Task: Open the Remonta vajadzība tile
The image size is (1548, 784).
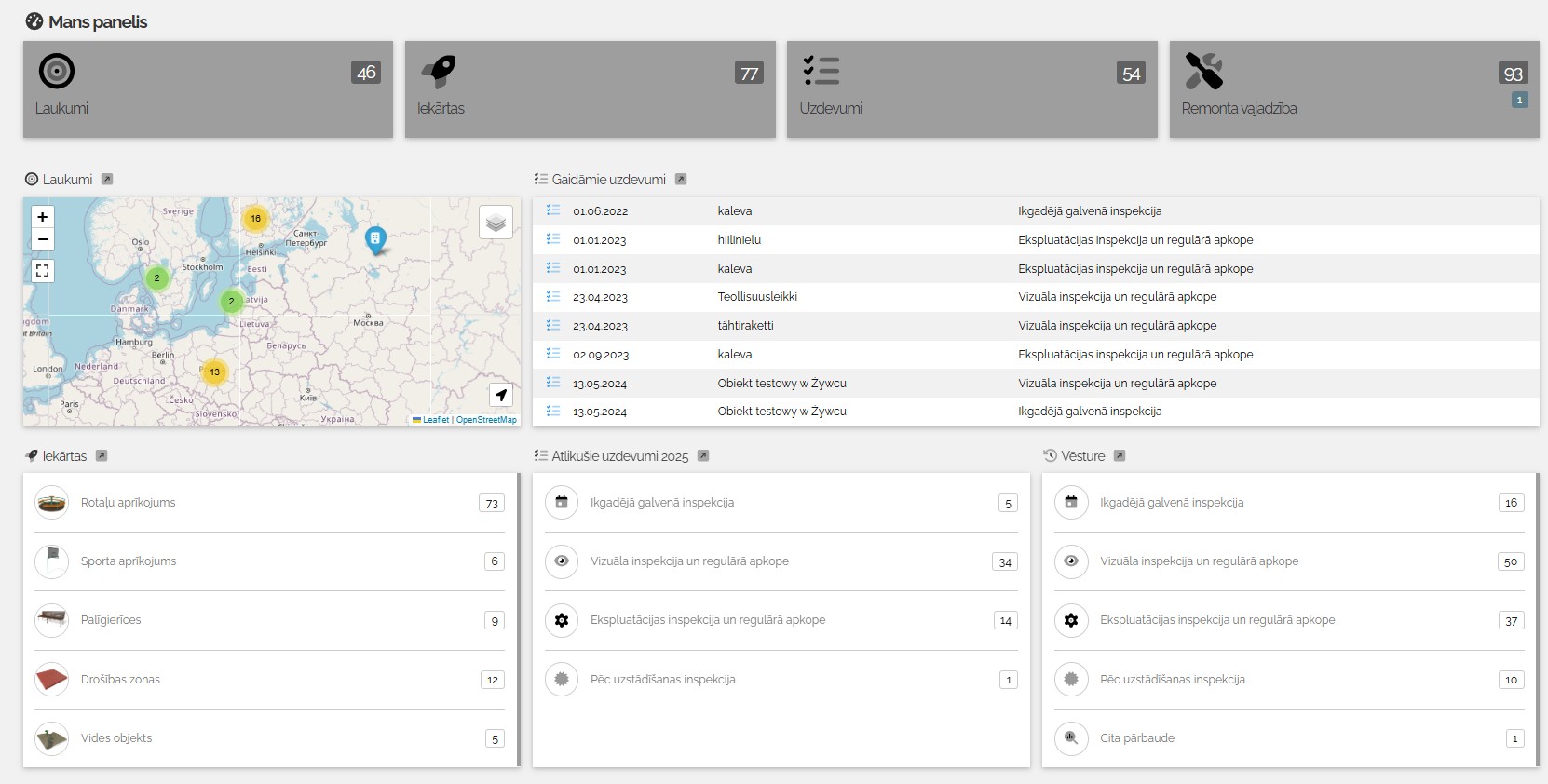Action: [x=1353, y=89]
